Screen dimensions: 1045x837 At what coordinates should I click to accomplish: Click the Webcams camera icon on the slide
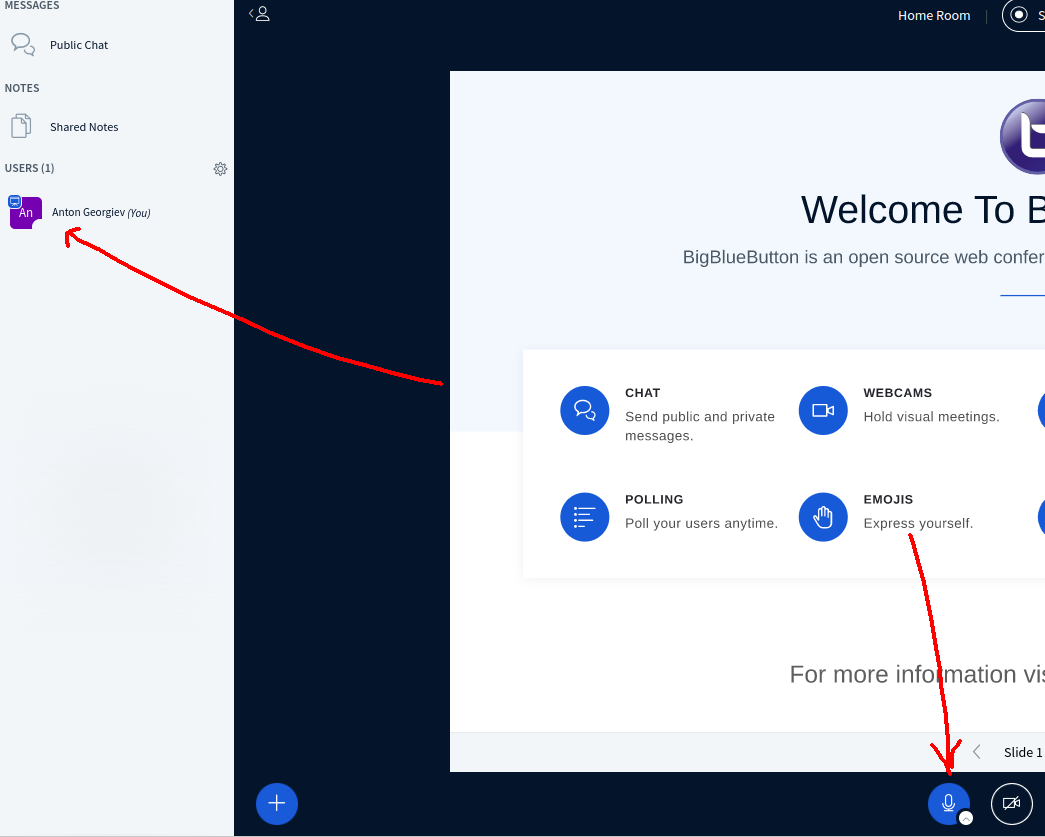[822, 410]
